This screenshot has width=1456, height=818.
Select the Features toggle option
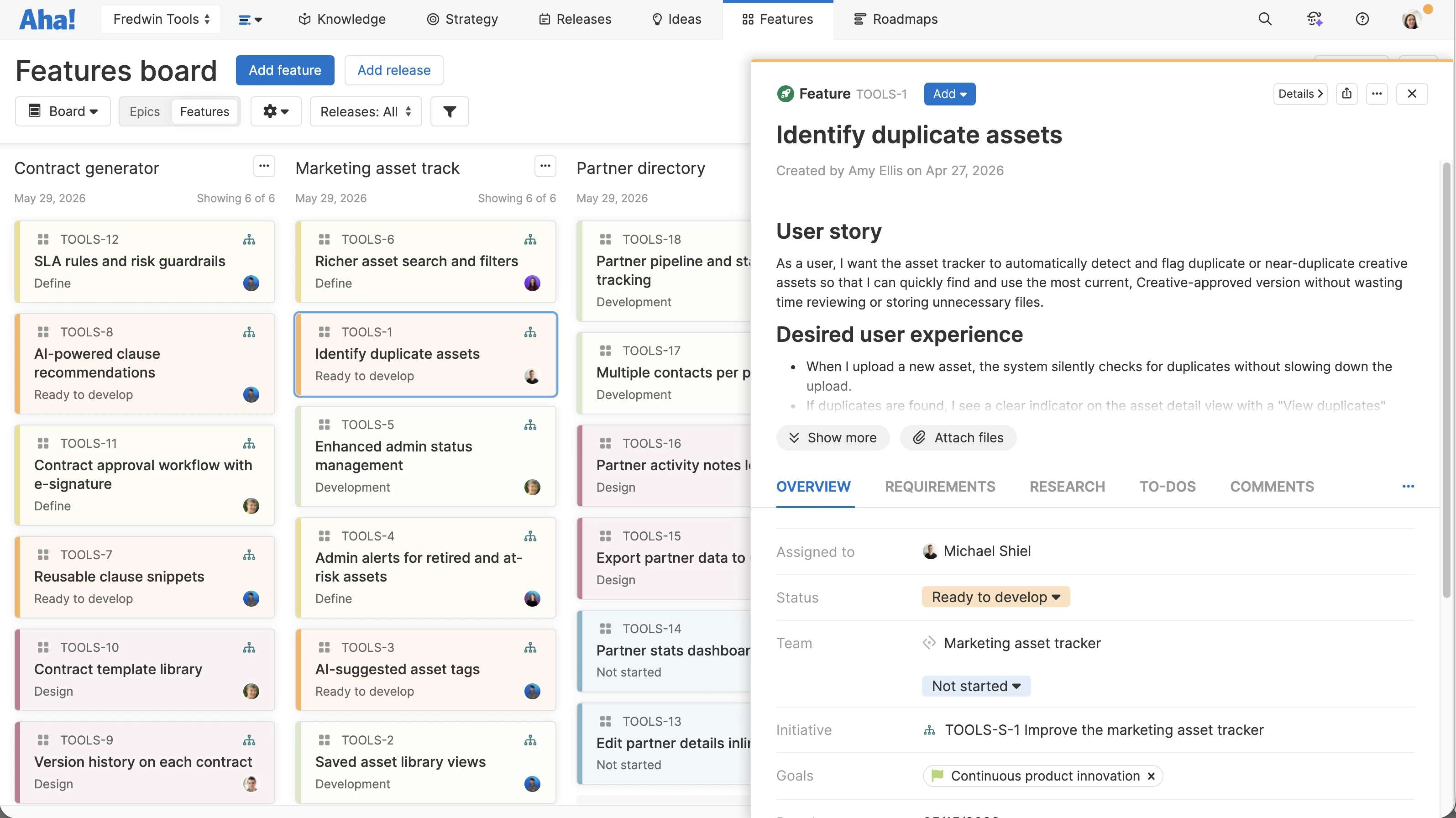coord(204,111)
